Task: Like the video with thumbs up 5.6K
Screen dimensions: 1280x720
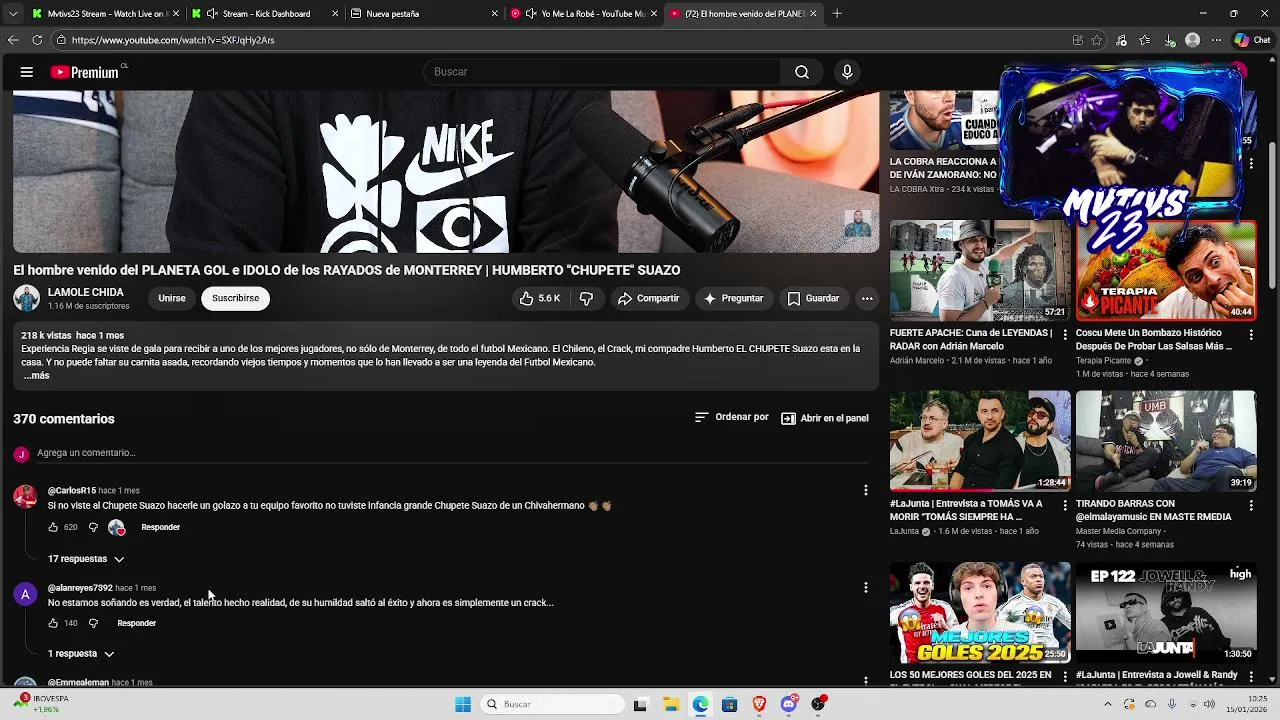Action: (539, 298)
